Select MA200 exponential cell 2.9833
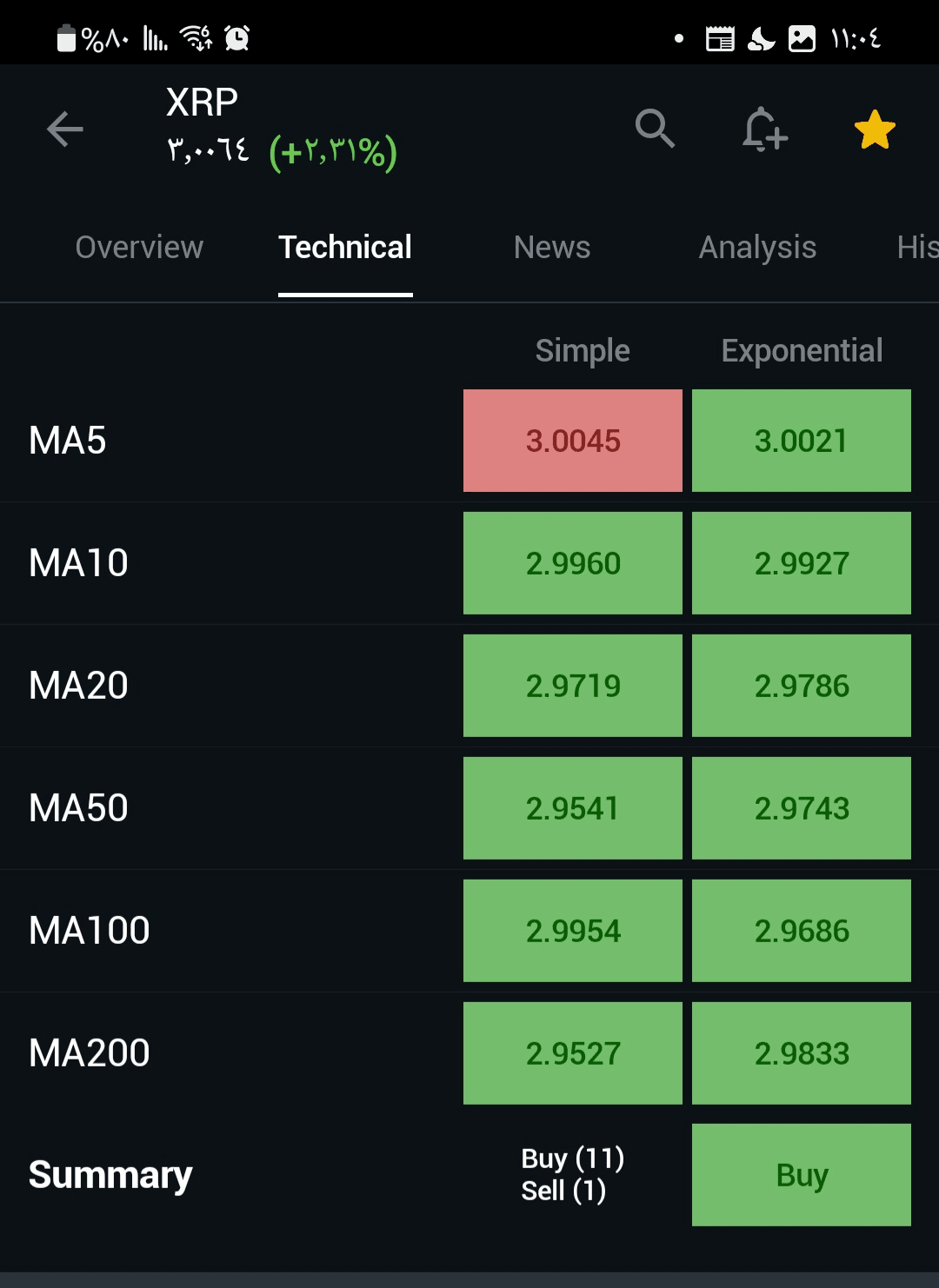This screenshot has width=939, height=1288. (x=802, y=1053)
